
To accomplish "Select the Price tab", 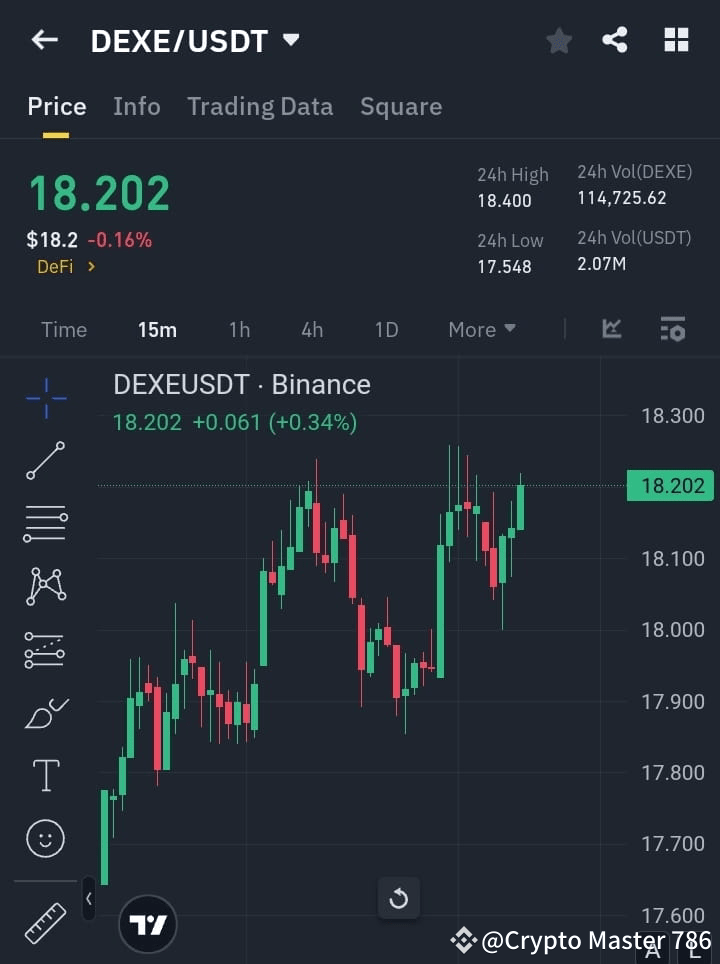I will [x=57, y=106].
